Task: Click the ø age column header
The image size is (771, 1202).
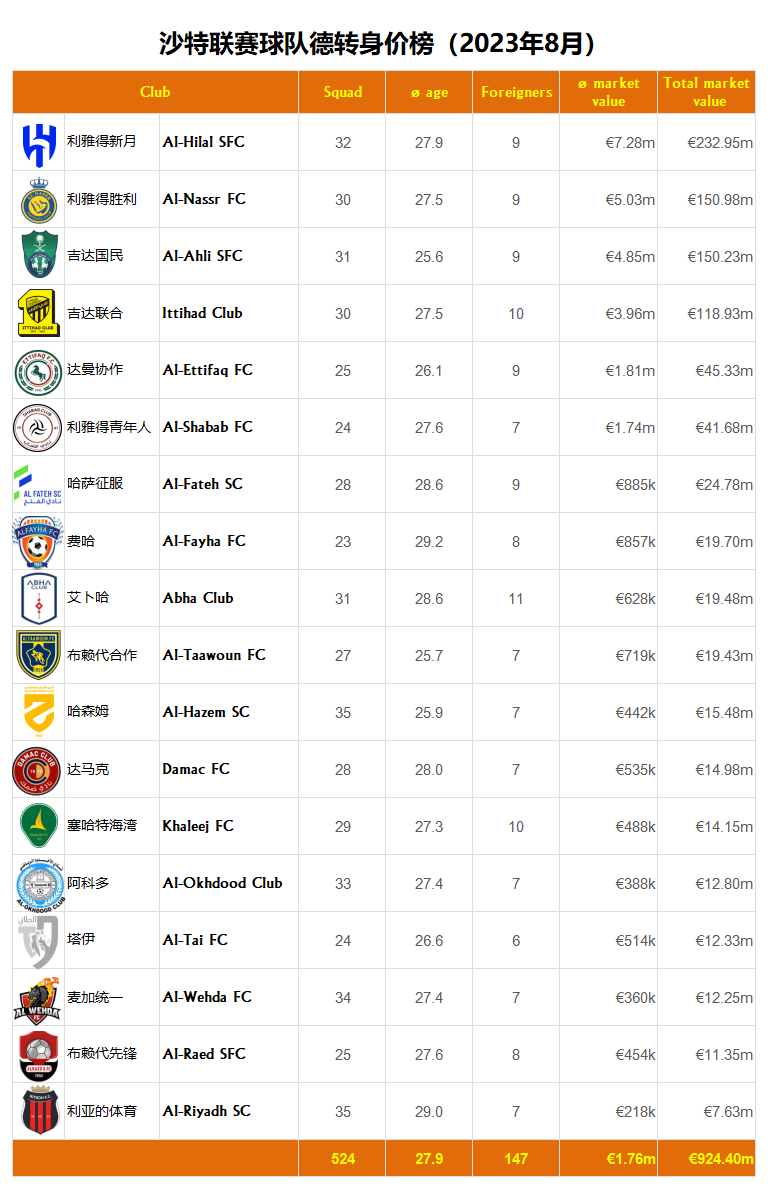Action: pos(429,92)
